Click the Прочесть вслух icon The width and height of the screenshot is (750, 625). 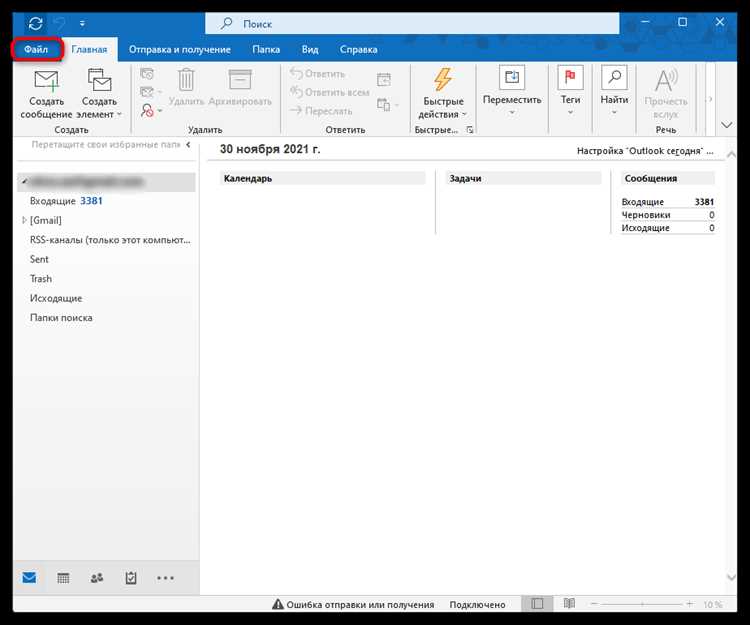665,80
